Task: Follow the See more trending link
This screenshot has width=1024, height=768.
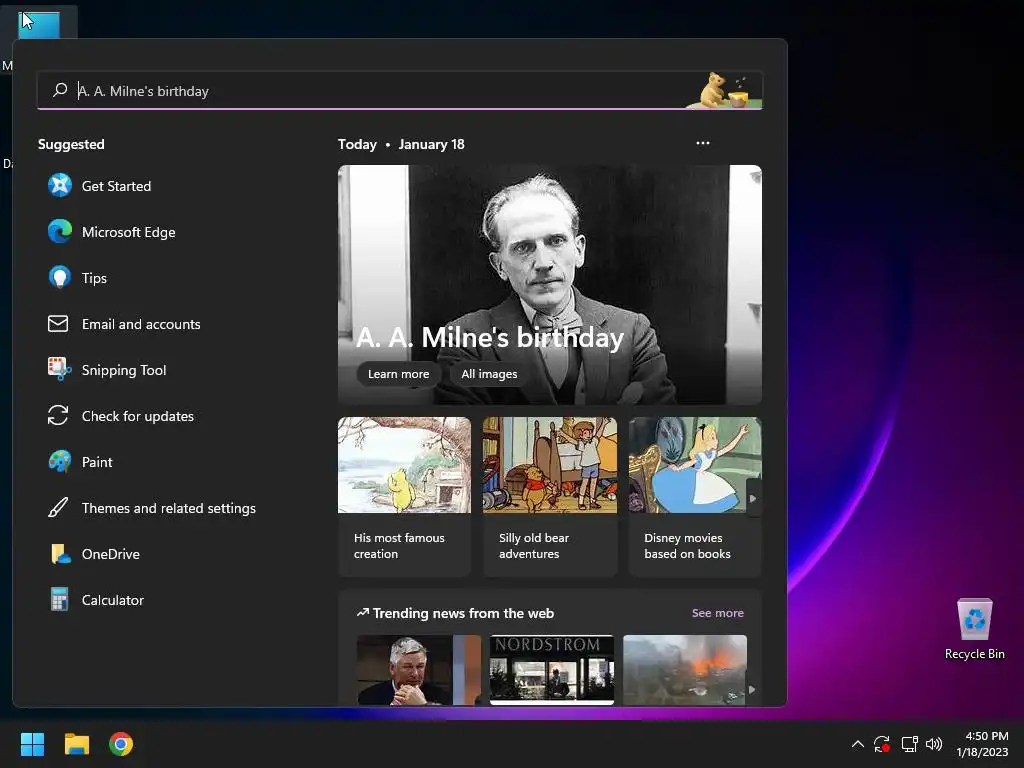Action: (x=718, y=613)
